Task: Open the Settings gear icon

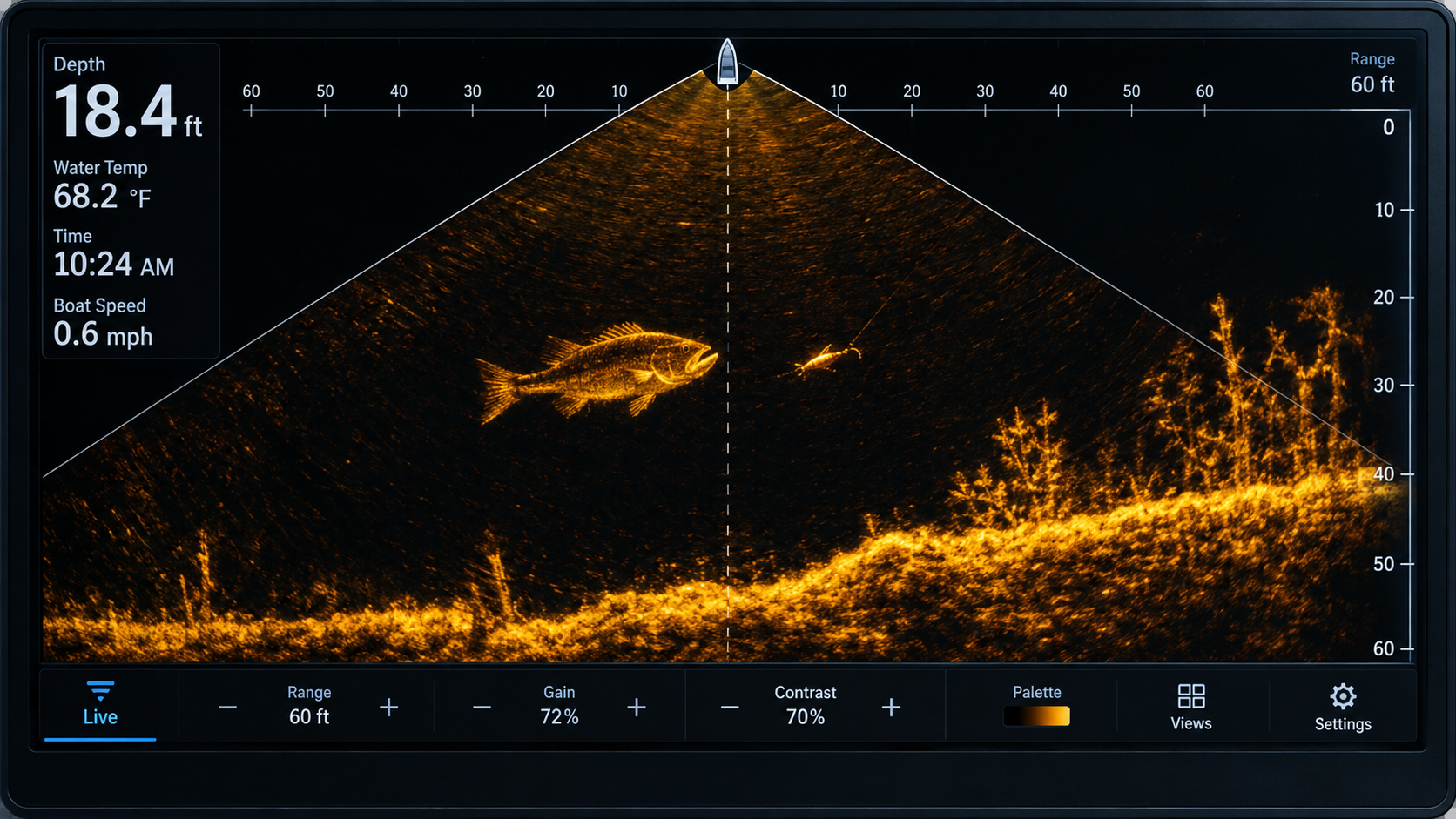Action: coord(1343,696)
